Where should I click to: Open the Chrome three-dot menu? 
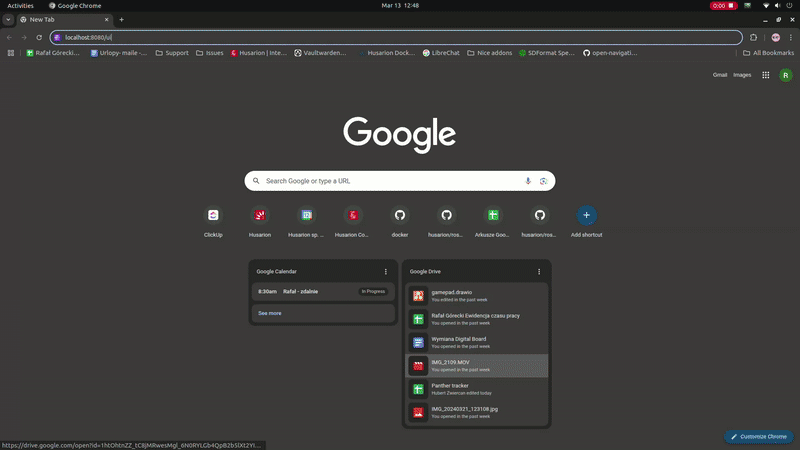click(x=791, y=37)
